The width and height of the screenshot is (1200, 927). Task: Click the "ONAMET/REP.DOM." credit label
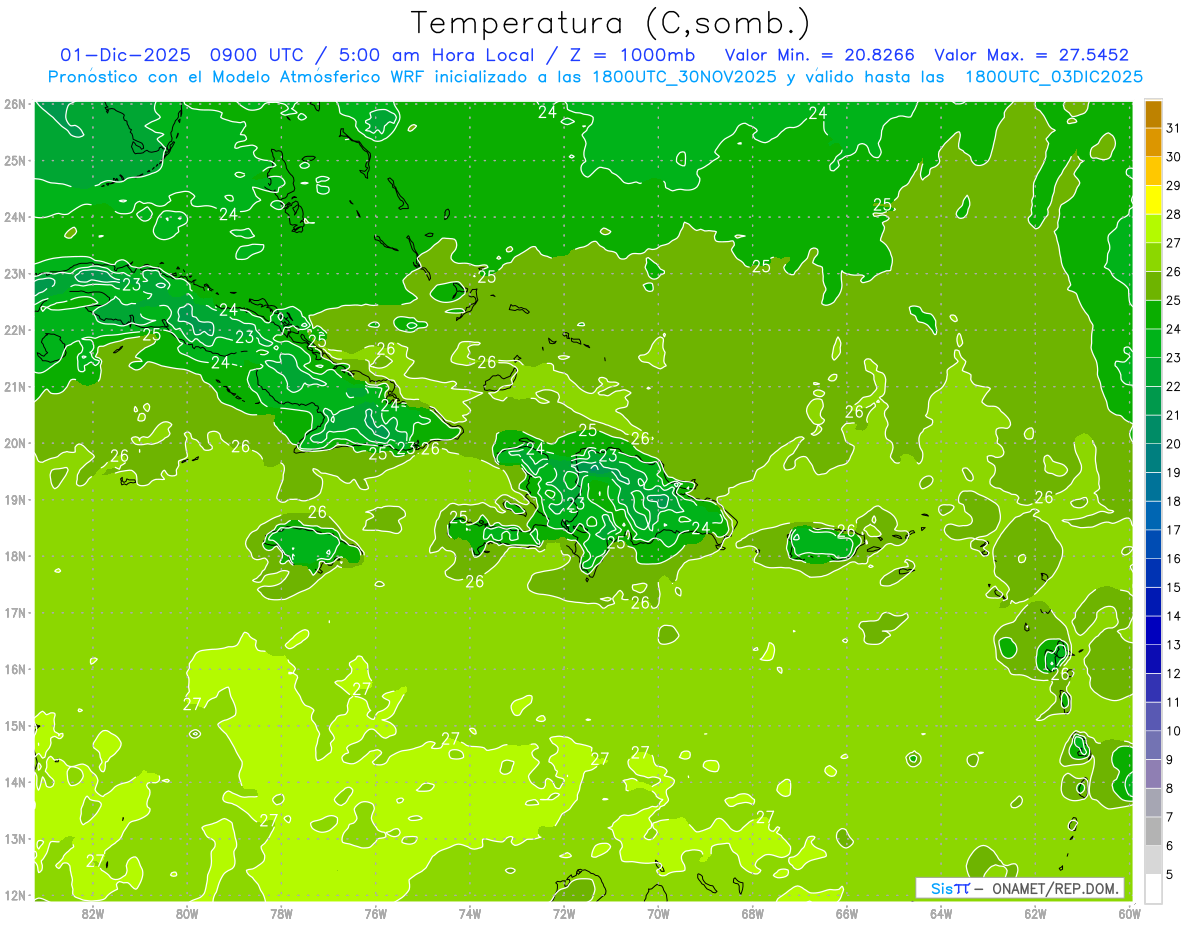tap(1054, 888)
